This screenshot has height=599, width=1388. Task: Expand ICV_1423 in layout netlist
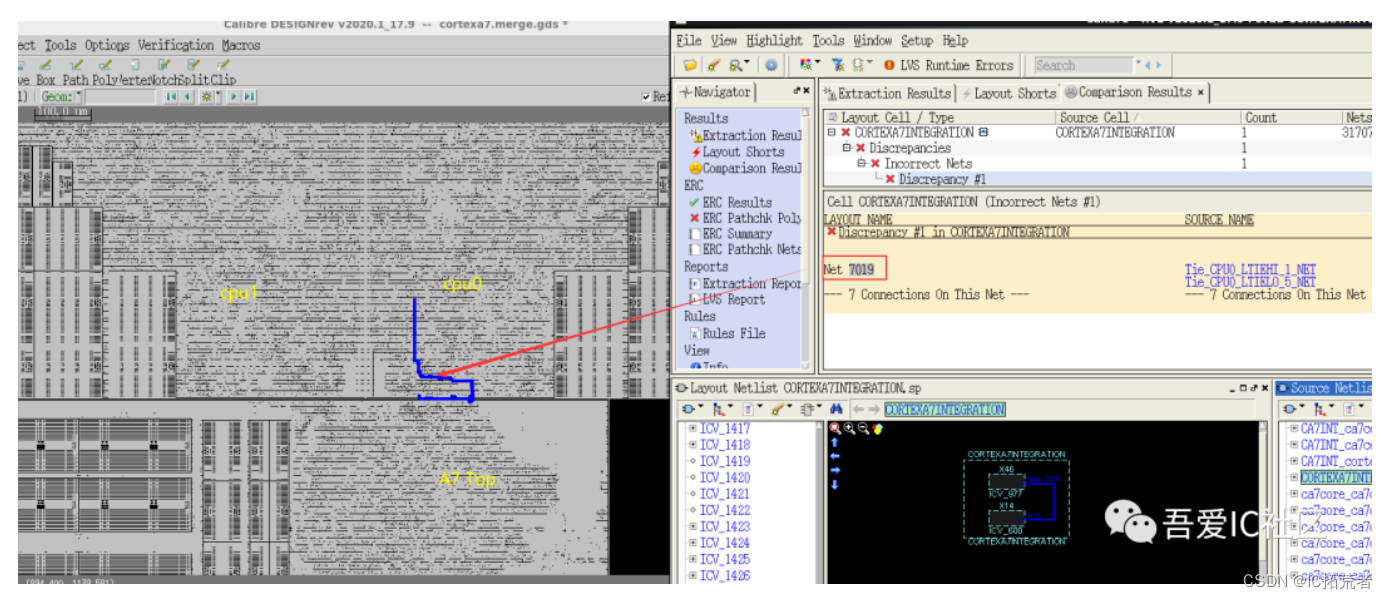[x=692, y=527]
